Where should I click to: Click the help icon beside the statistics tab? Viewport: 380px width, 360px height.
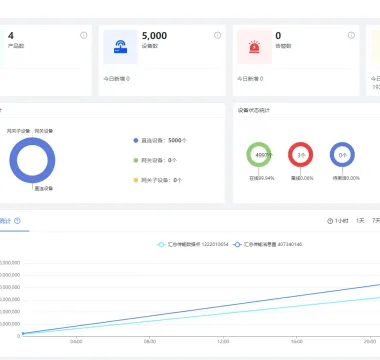click(17, 221)
